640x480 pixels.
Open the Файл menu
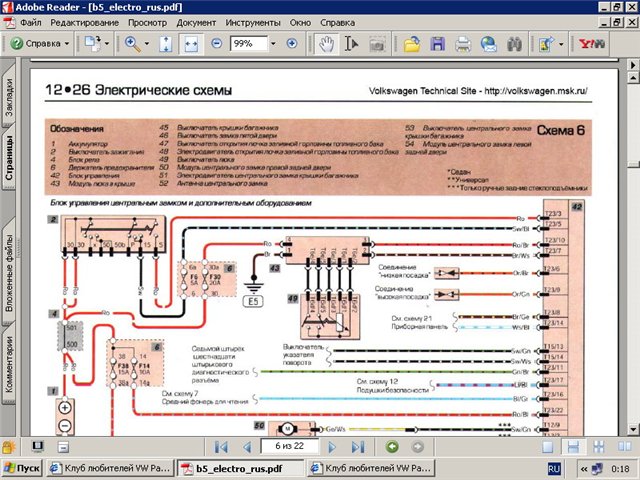(x=31, y=23)
